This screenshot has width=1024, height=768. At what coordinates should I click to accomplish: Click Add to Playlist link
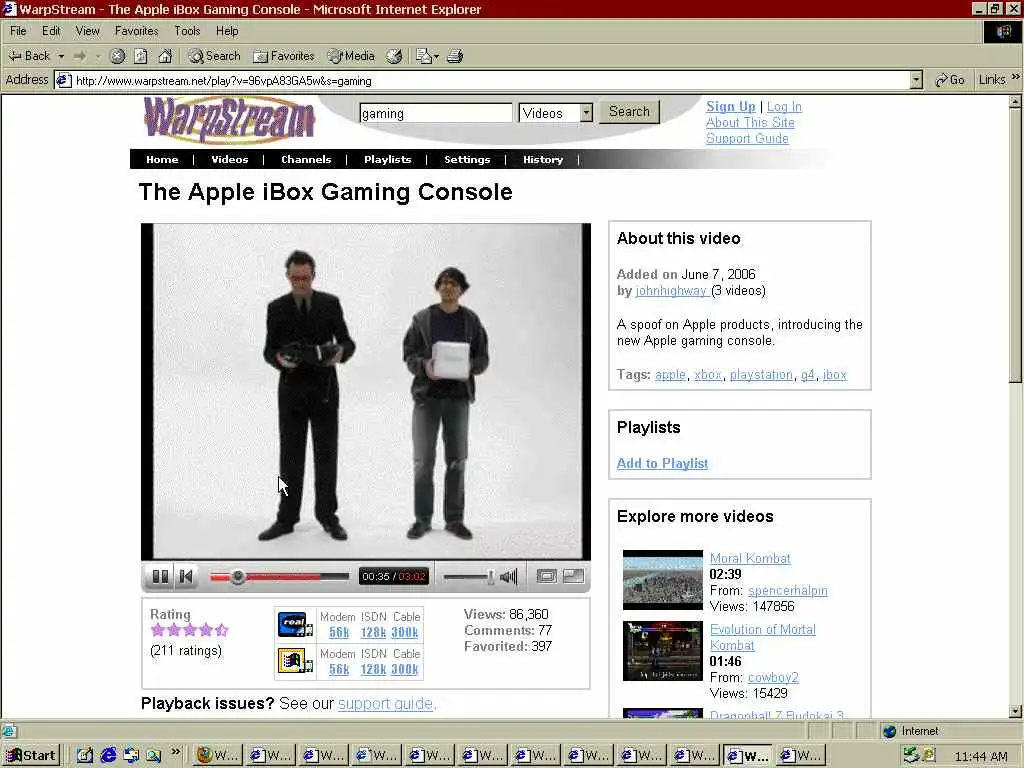[x=662, y=463]
